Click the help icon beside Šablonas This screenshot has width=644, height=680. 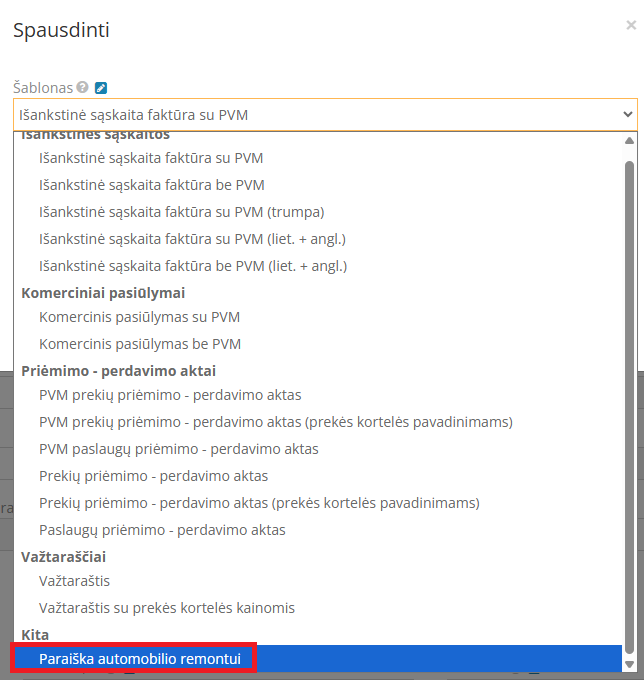click(x=82, y=88)
